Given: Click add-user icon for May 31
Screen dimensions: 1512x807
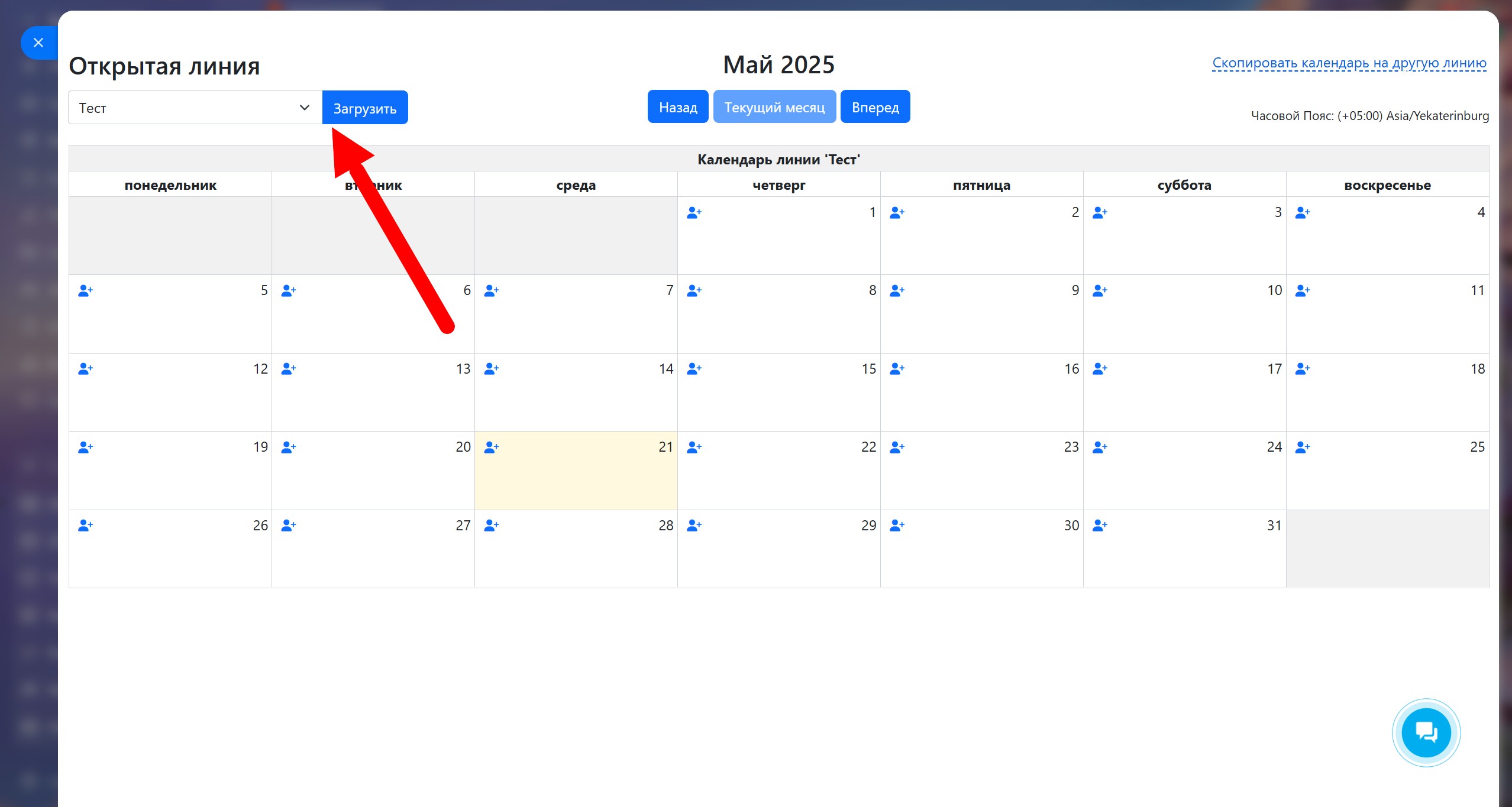Looking at the screenshot, I should pyautogui.click(x=1100, y=526).
